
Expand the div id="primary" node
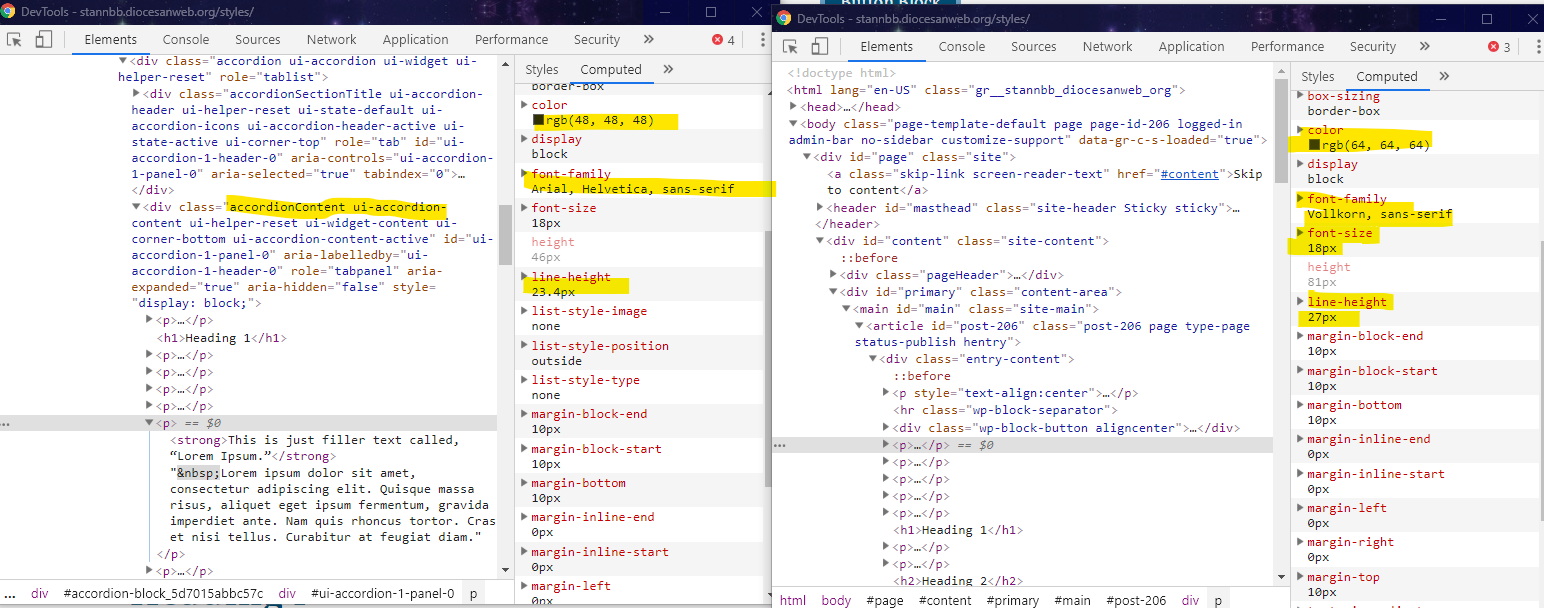pos(832,292)
